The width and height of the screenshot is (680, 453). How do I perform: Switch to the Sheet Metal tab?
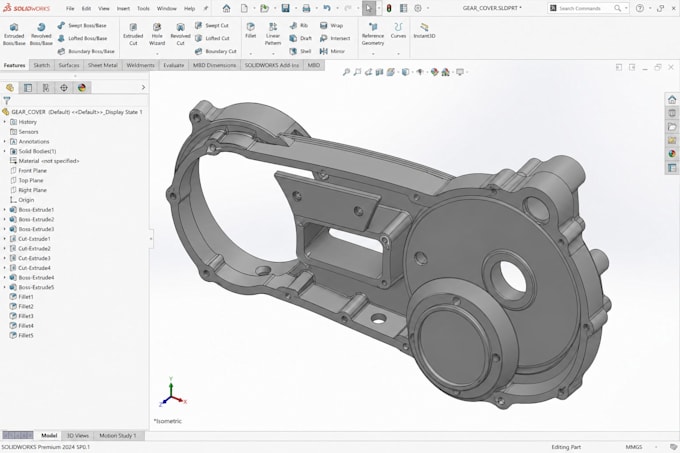point(103,65)
